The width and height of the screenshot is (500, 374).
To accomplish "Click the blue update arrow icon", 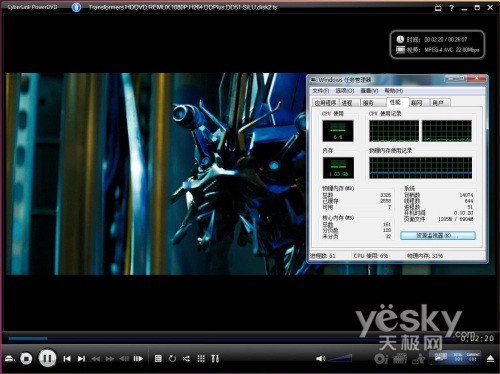I will 76,7.
